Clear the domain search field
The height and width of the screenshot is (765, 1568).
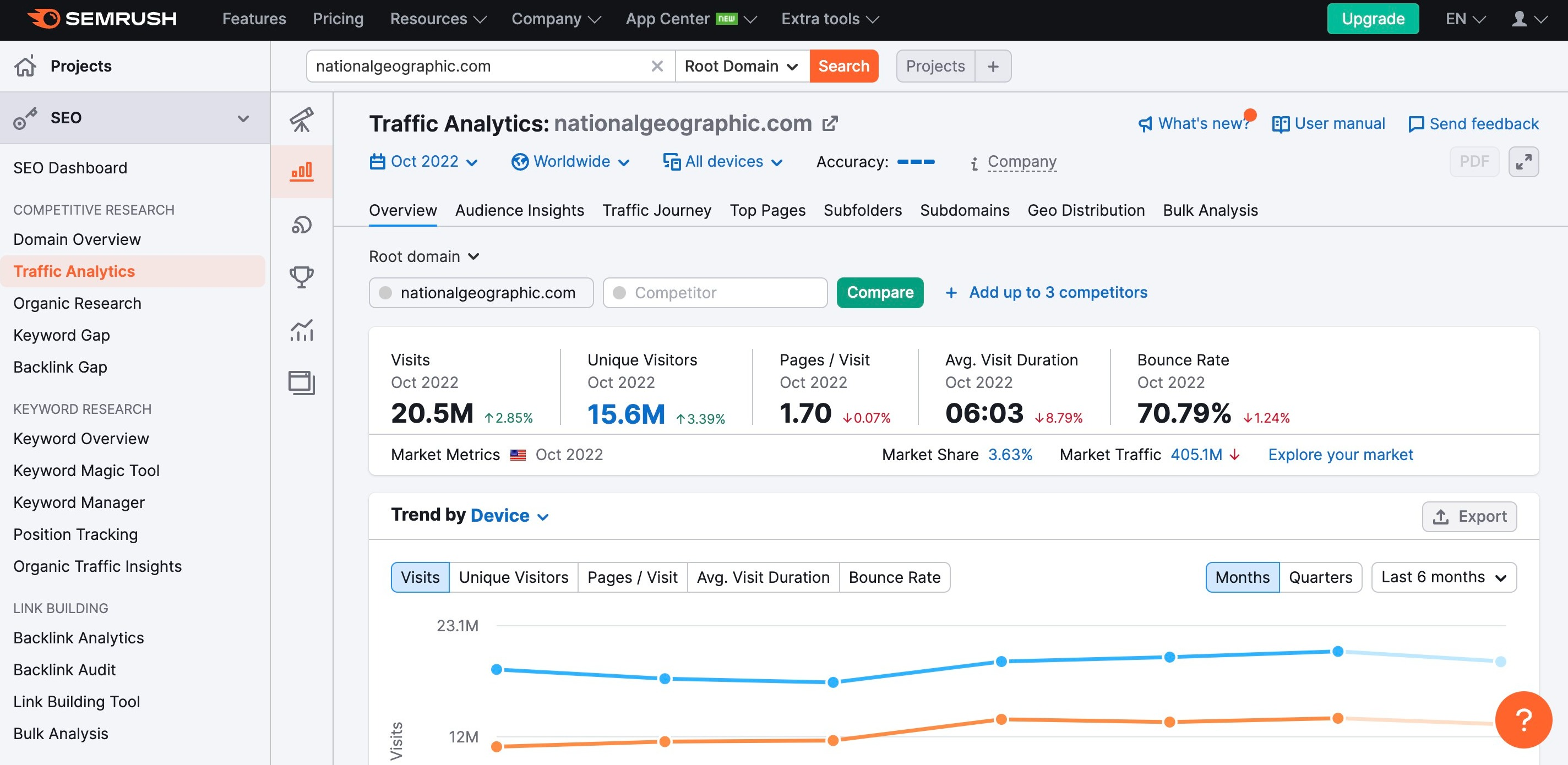(657, 65)
